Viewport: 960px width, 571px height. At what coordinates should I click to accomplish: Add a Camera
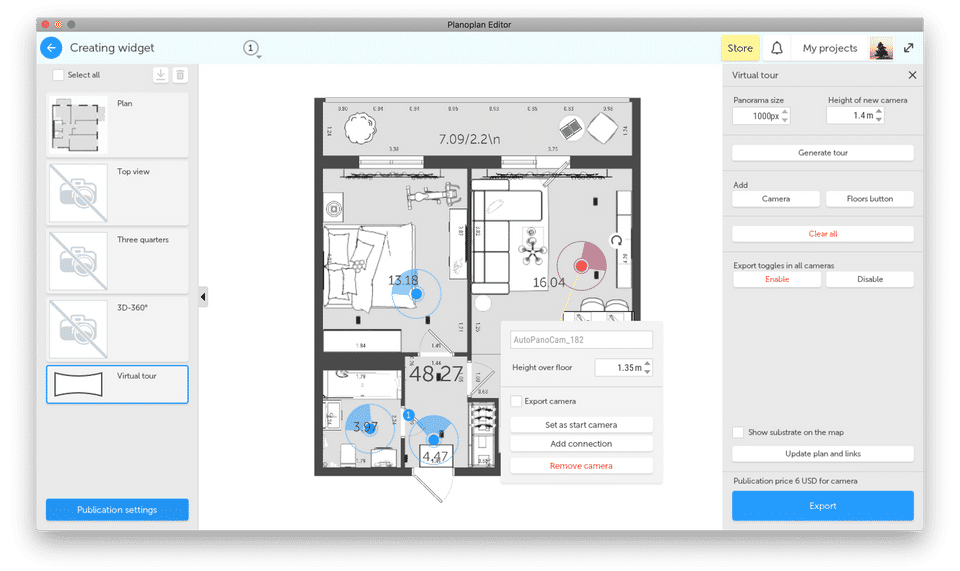click(x=776, y=198)
